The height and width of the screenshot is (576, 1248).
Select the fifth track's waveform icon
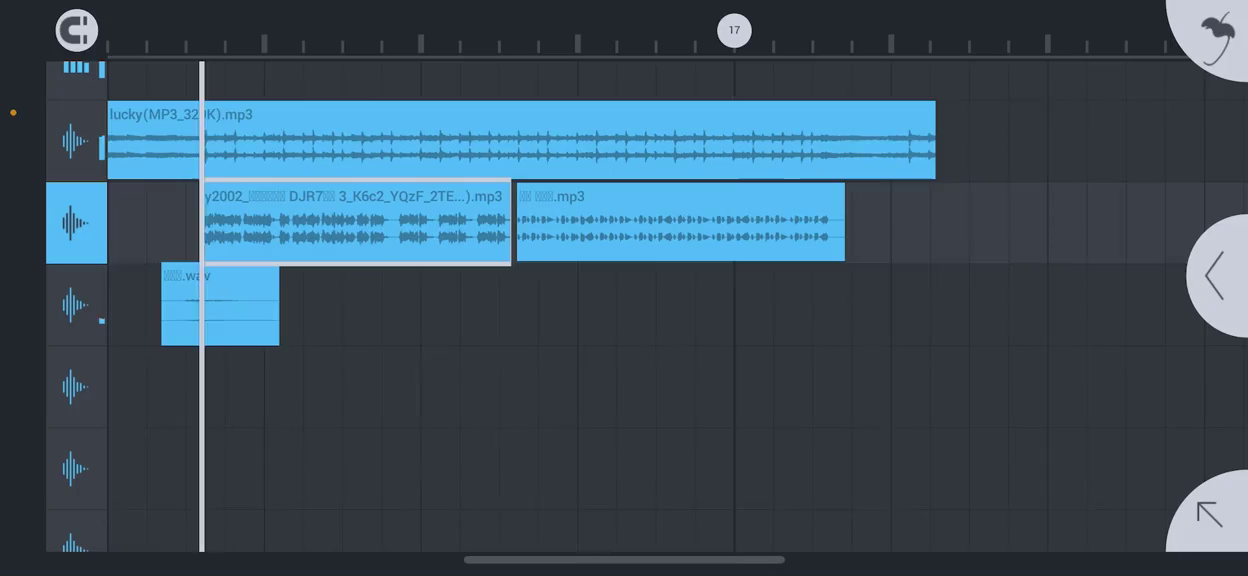[75, 469]
